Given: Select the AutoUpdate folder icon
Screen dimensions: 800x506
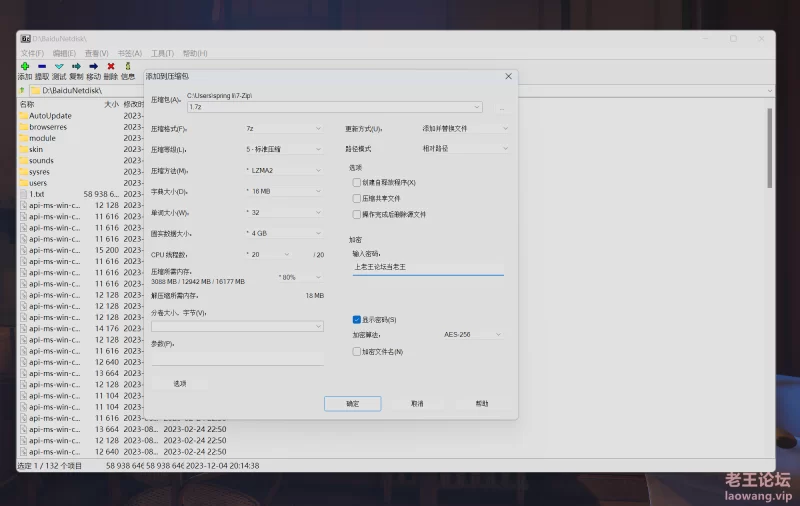Looking at the screenshot, I should coord(23,116).
